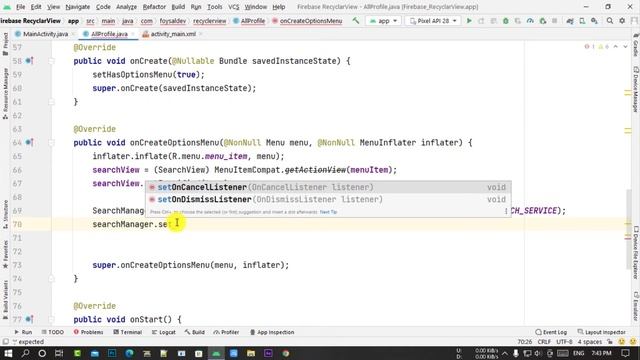Click the Next Tip link in popup
Image resolution: width=640 pixels, height=360 pixels.
328,212
